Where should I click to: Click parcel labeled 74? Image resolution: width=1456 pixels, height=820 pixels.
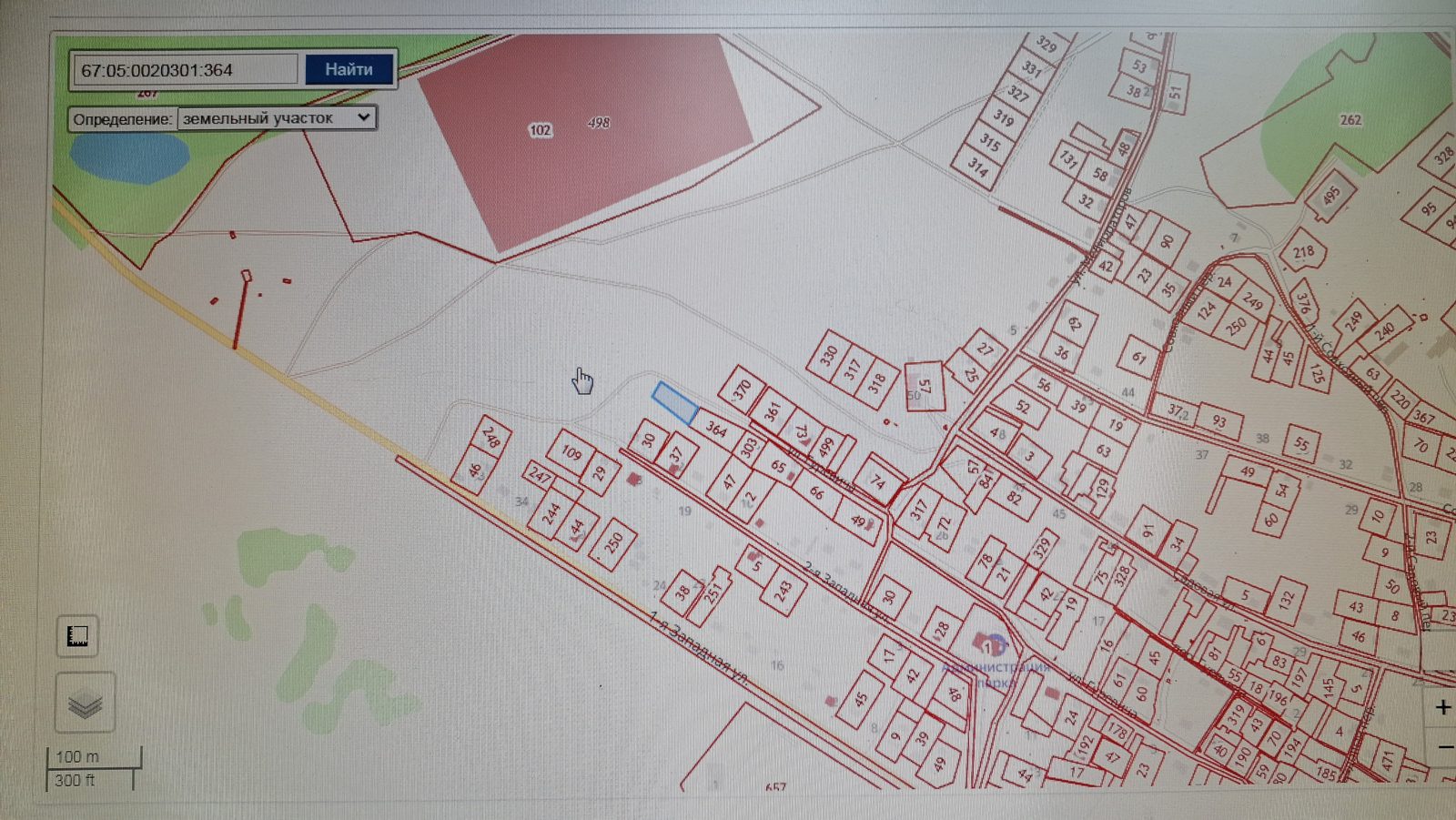(x=877, y=481)
